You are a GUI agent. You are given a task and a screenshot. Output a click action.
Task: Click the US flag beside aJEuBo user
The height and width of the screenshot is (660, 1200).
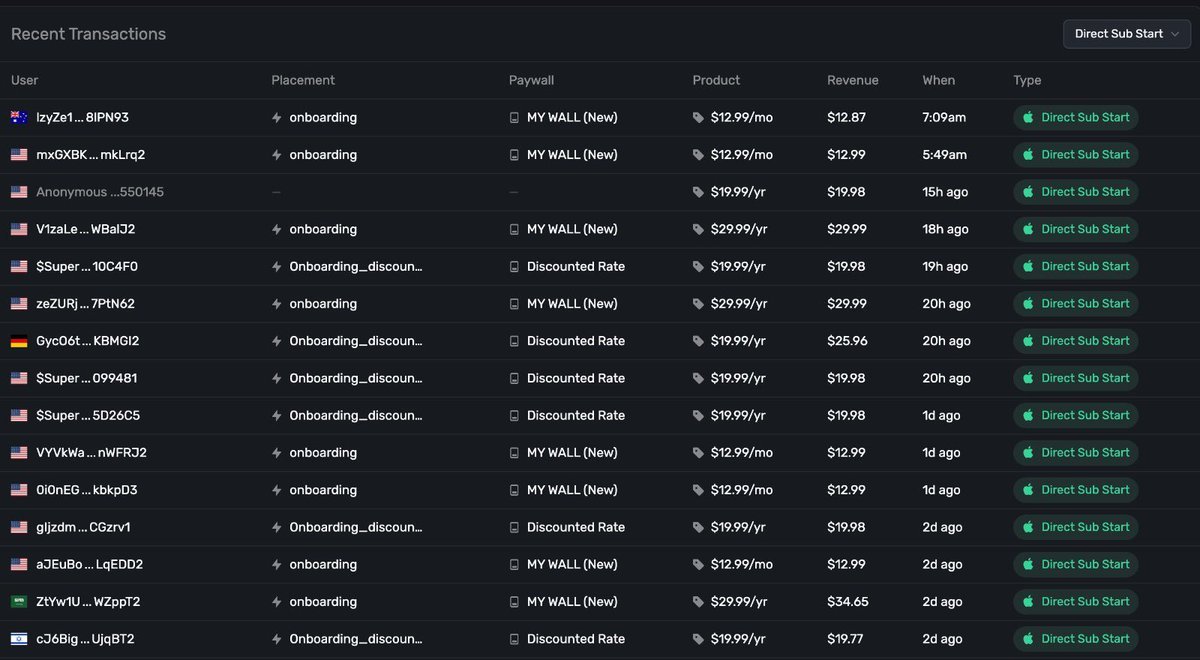19,565
